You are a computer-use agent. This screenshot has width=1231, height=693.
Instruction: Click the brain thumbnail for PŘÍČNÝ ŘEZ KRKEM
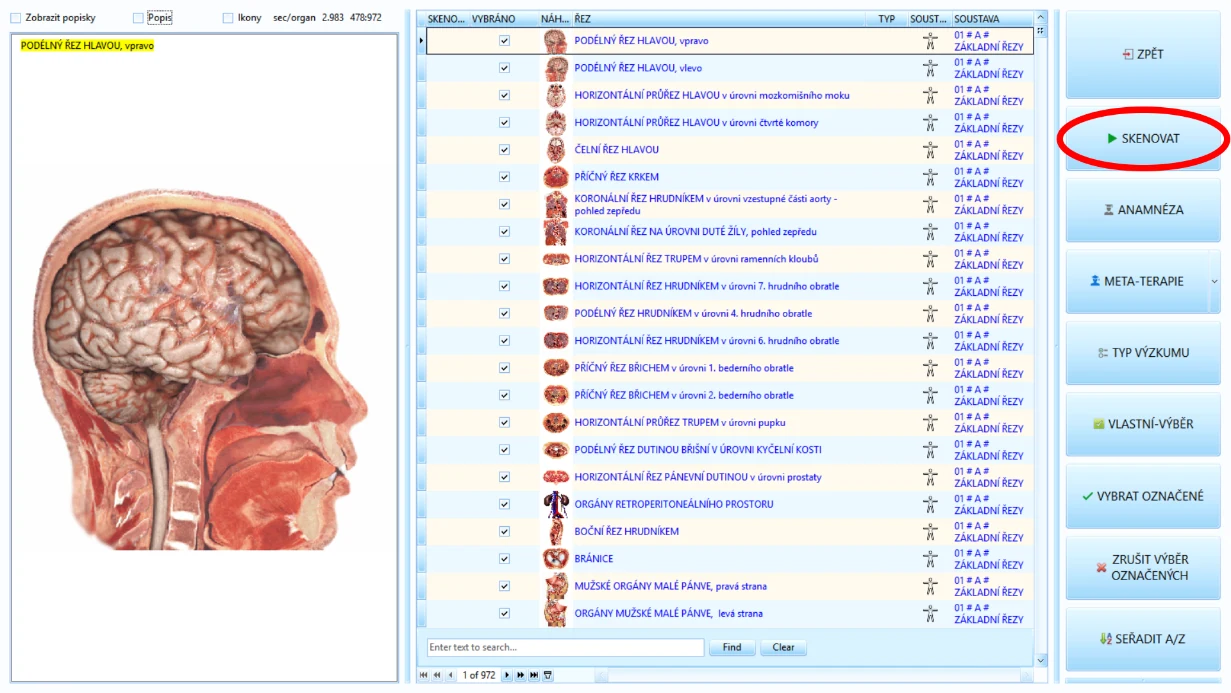[555, 177]
